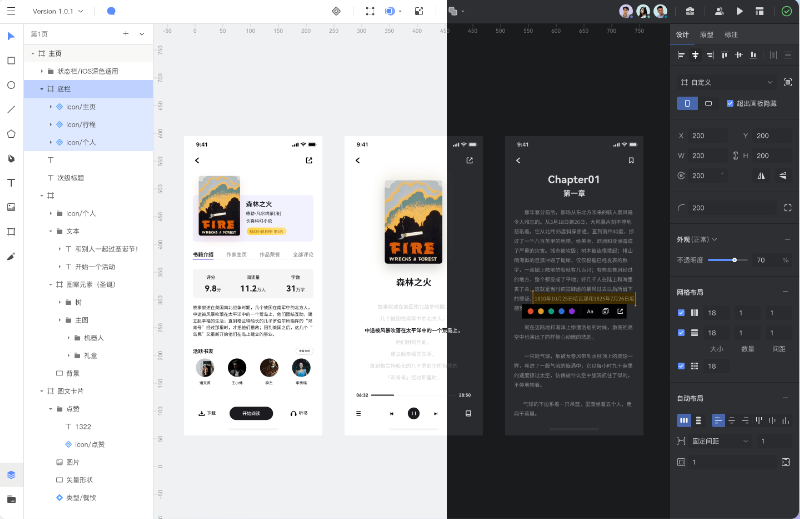
Task: Select the icon/行程 layer
Action: click(x=89, y=125)
